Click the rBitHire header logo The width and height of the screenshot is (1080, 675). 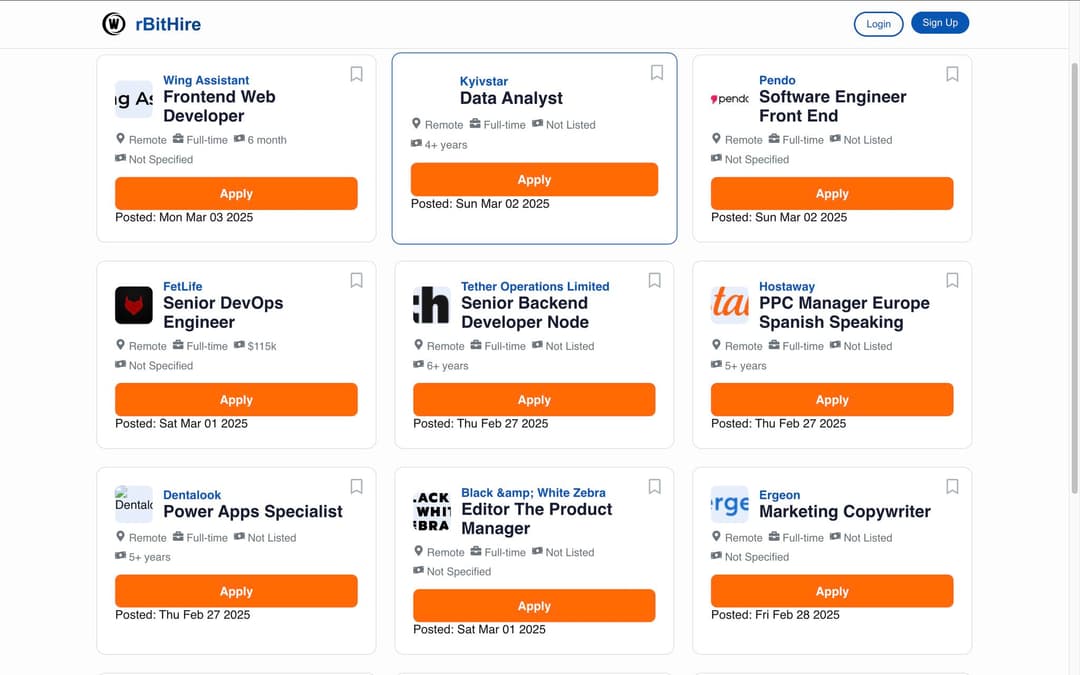150,23
